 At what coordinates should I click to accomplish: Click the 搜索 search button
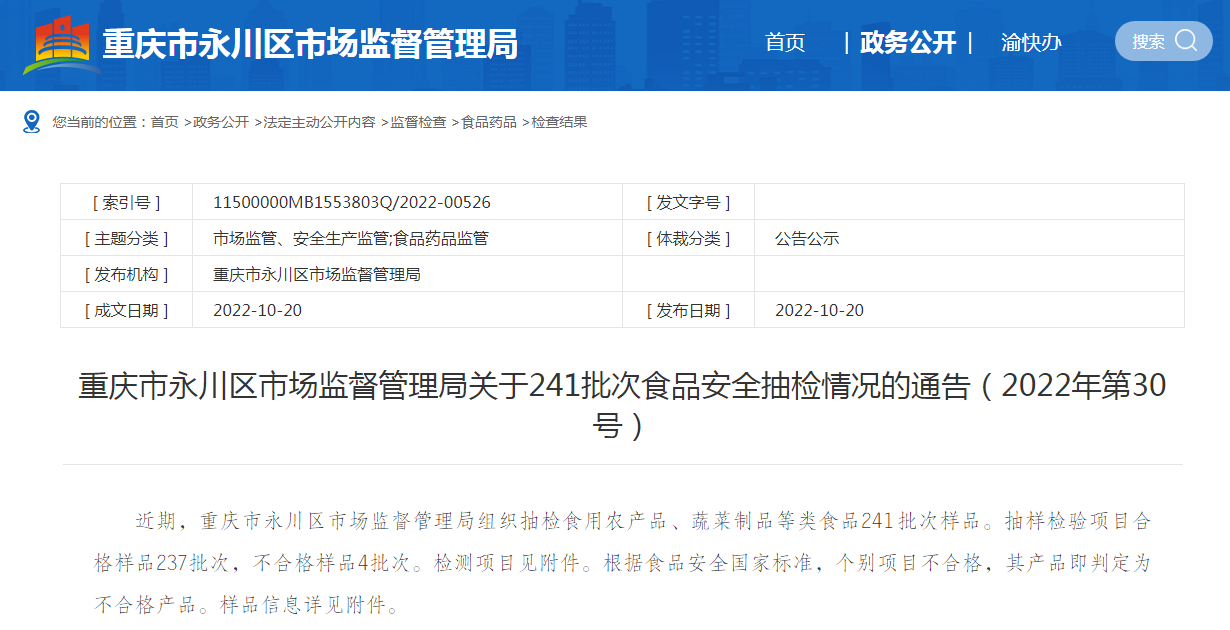tap(1163, 41)
